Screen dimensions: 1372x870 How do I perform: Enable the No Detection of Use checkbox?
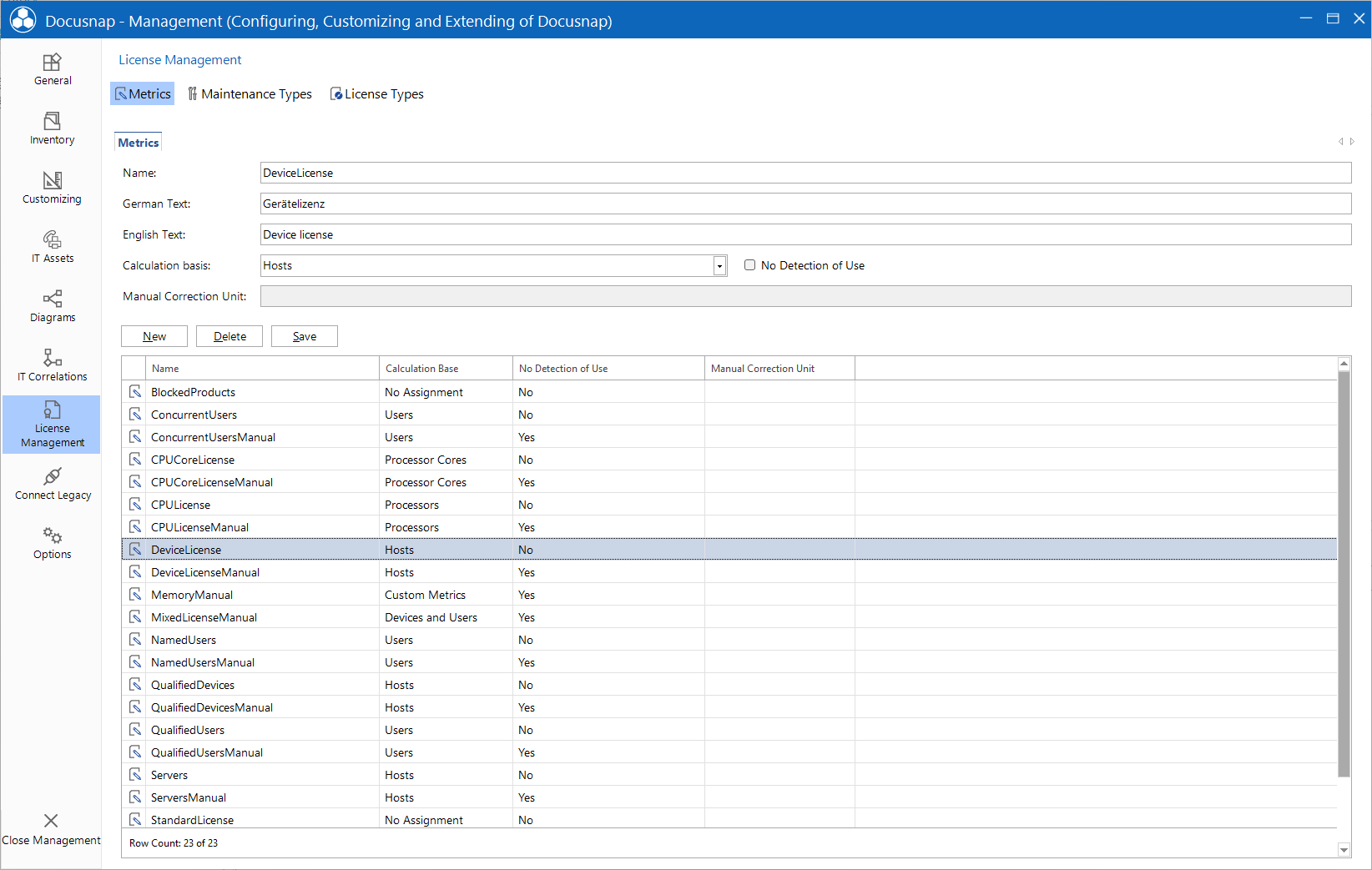coord(749,265)
